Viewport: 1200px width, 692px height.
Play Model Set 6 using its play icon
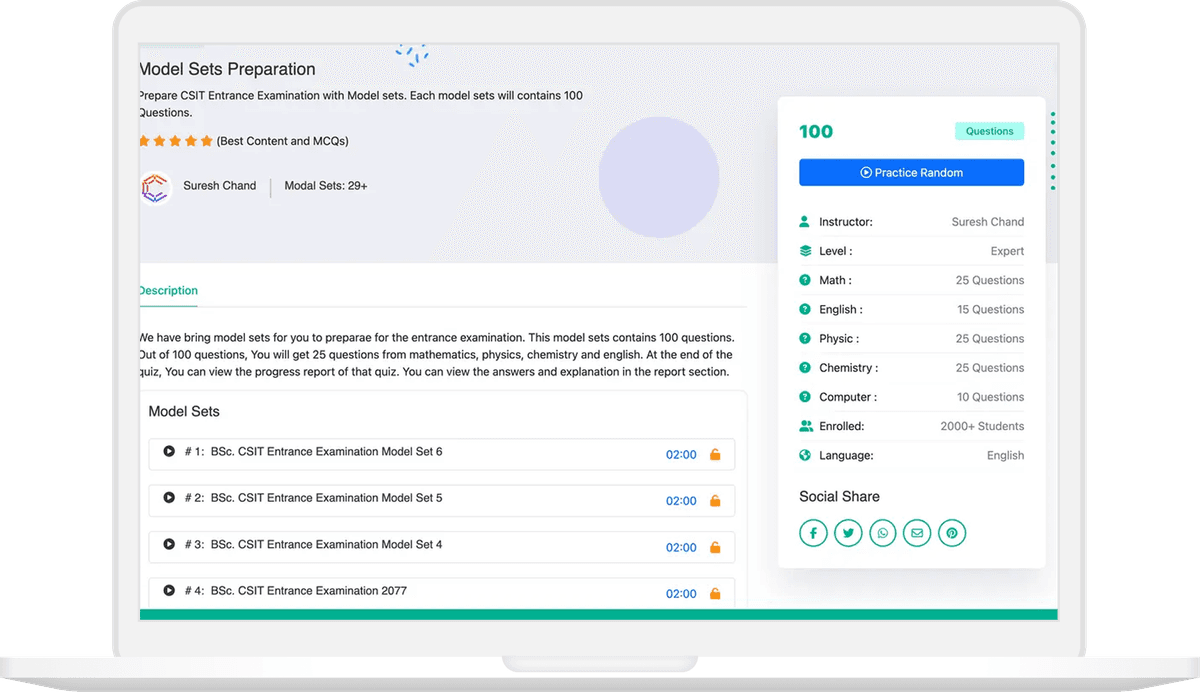point(169,452)
